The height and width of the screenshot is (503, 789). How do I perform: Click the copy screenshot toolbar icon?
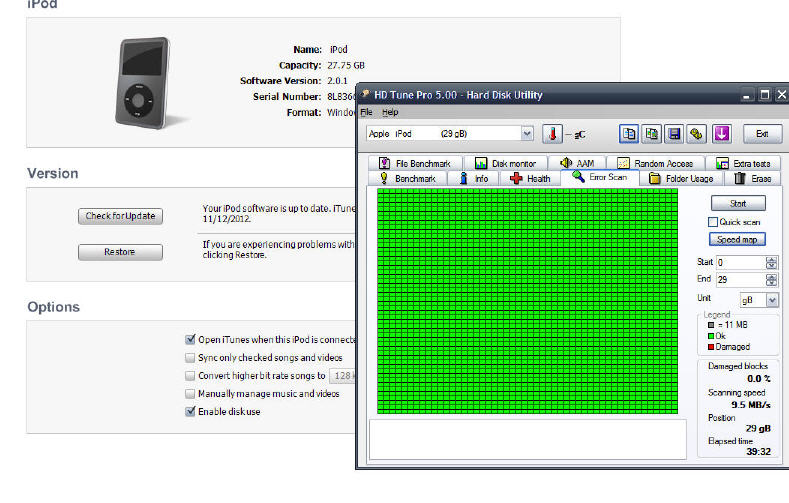click(x=651, y=133)
